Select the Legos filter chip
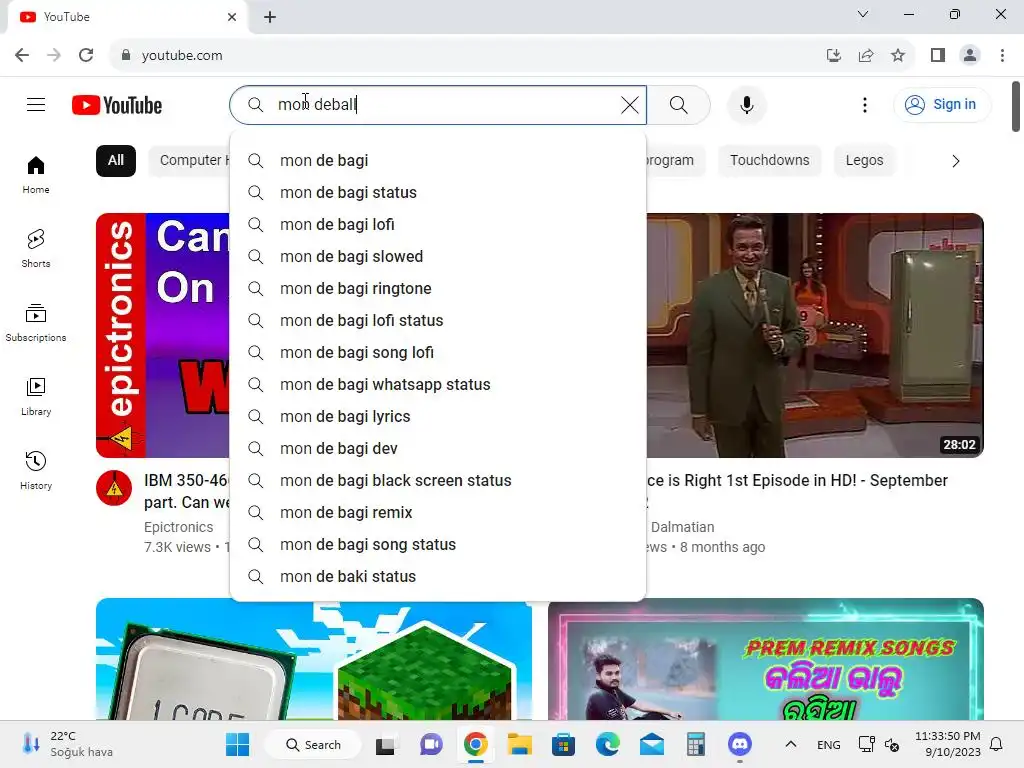The height and width of the screenshot is (768, 1024). (864, 161)
